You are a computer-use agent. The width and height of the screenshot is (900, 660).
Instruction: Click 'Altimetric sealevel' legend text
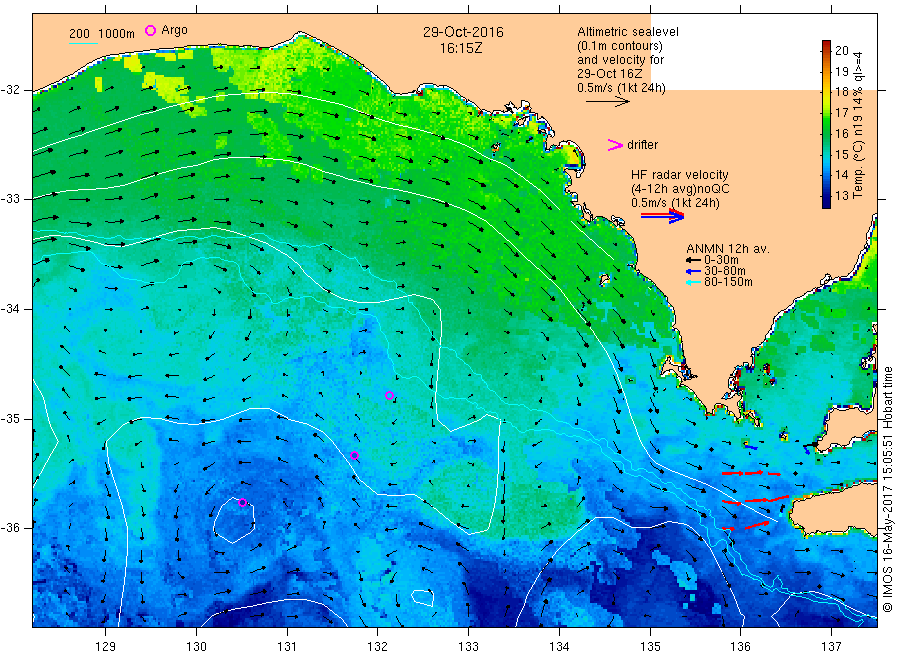point(627,32)
